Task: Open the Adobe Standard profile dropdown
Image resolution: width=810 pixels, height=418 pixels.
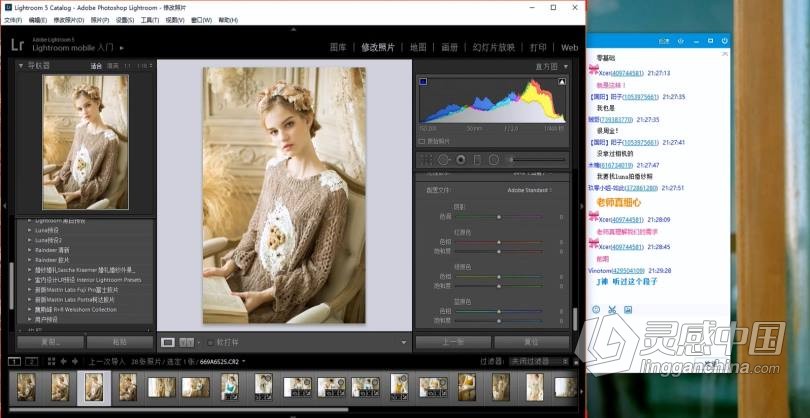Action: 529,190
